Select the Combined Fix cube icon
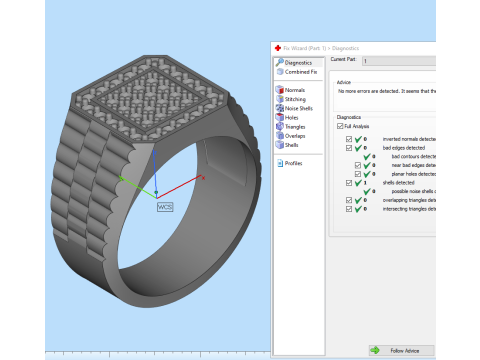 [280, 72]
